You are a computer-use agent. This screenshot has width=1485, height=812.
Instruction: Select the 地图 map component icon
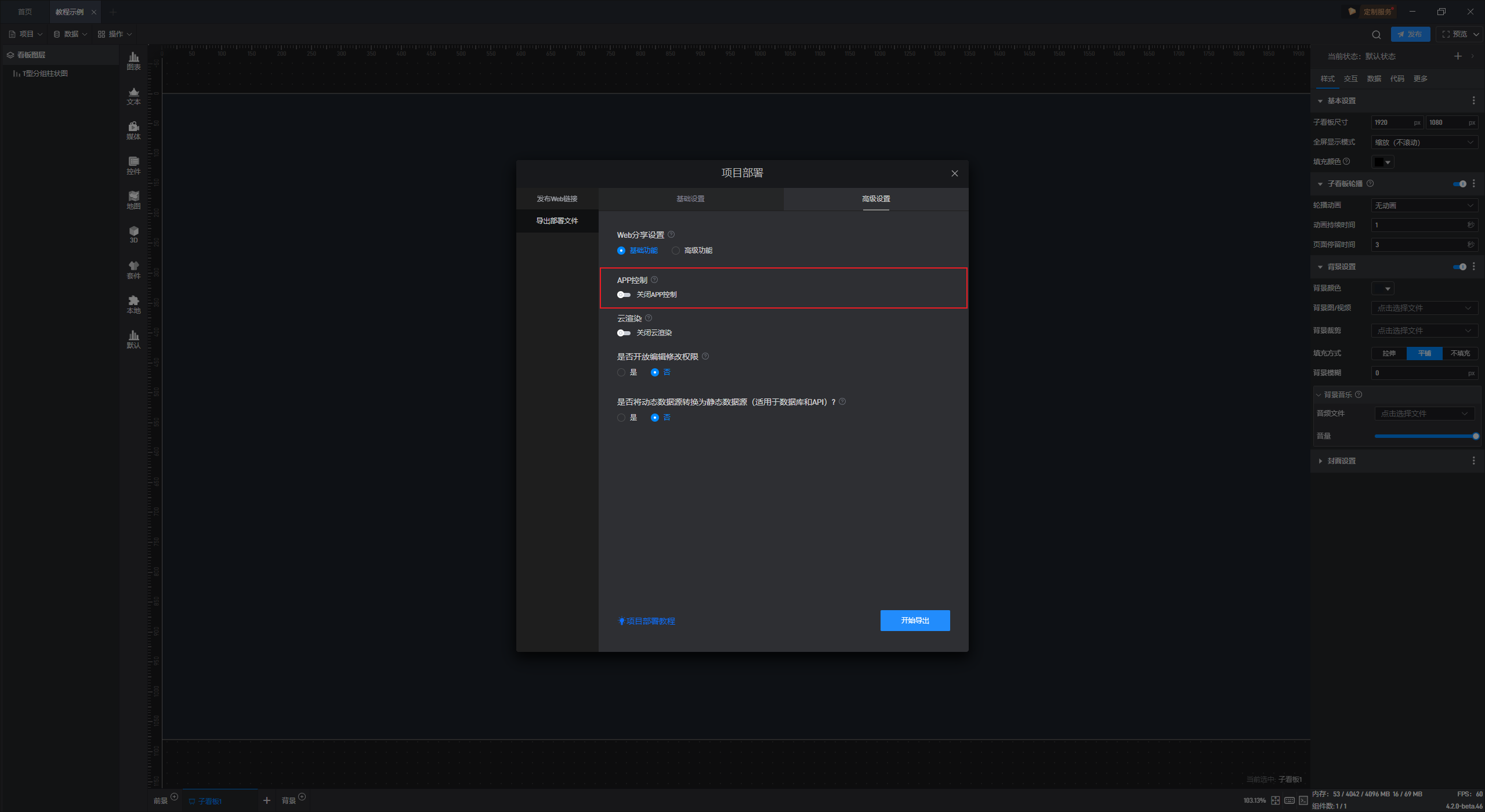[133, 200]
